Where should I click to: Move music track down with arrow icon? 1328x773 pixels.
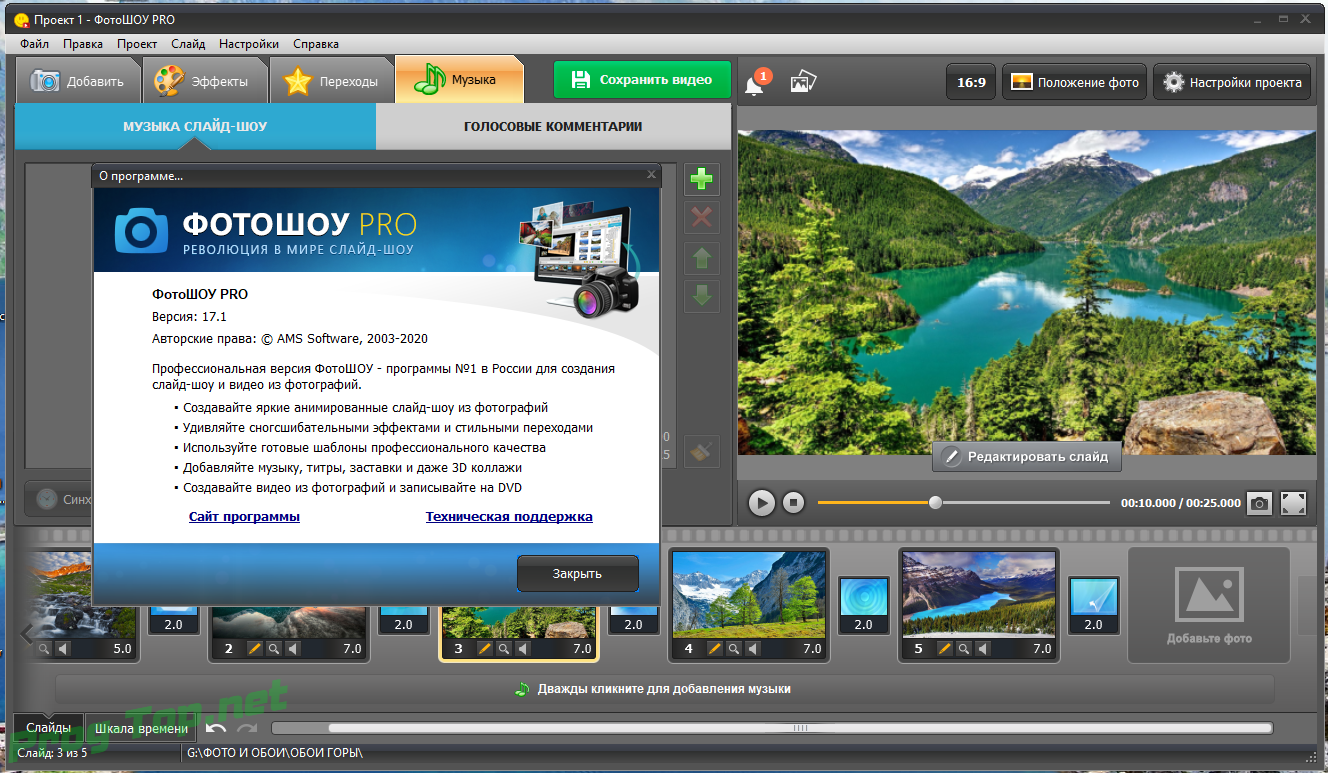click(703, 295)
